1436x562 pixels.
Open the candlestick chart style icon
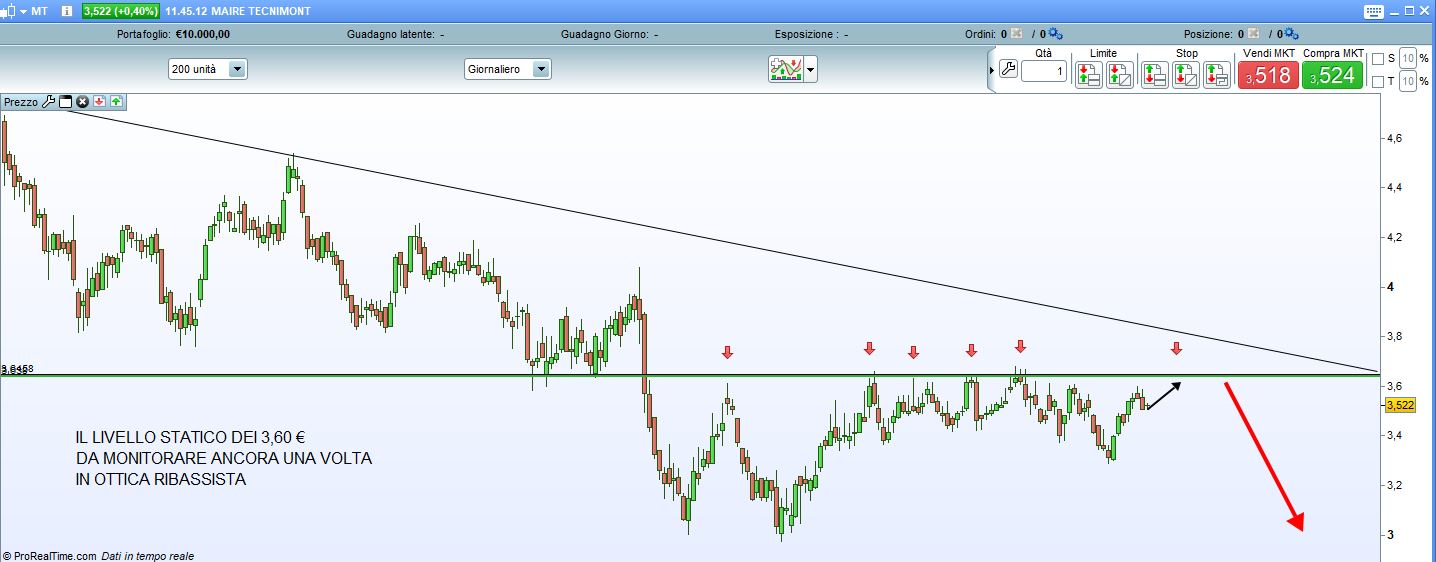point(9,10)
